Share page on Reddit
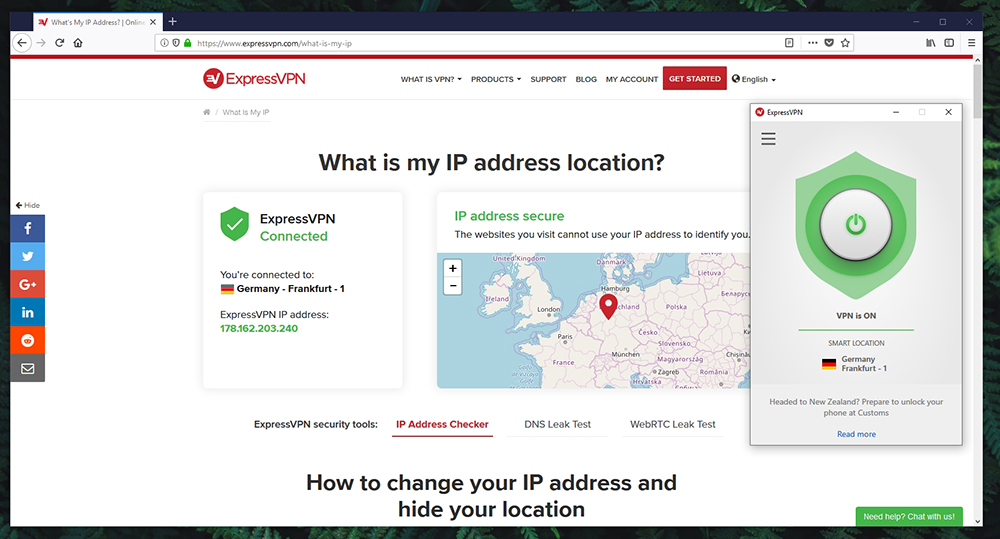The image size is (1000, 539). [x=27, y=341]
